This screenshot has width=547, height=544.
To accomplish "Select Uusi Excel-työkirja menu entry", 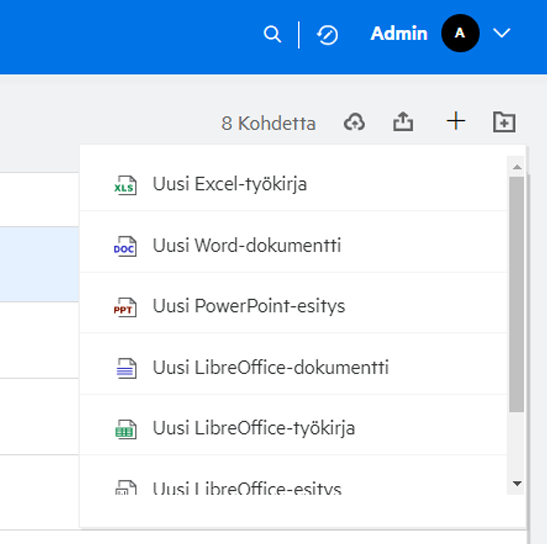I will pos(293,184).
